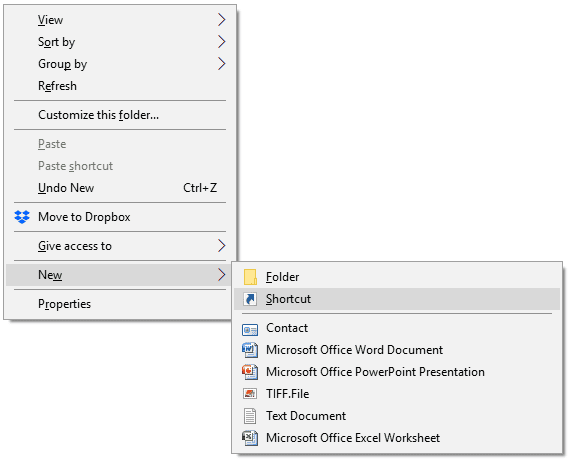Expand the View submenu arrow
This screenshot has width=570, height=463.
pos(221,20)
